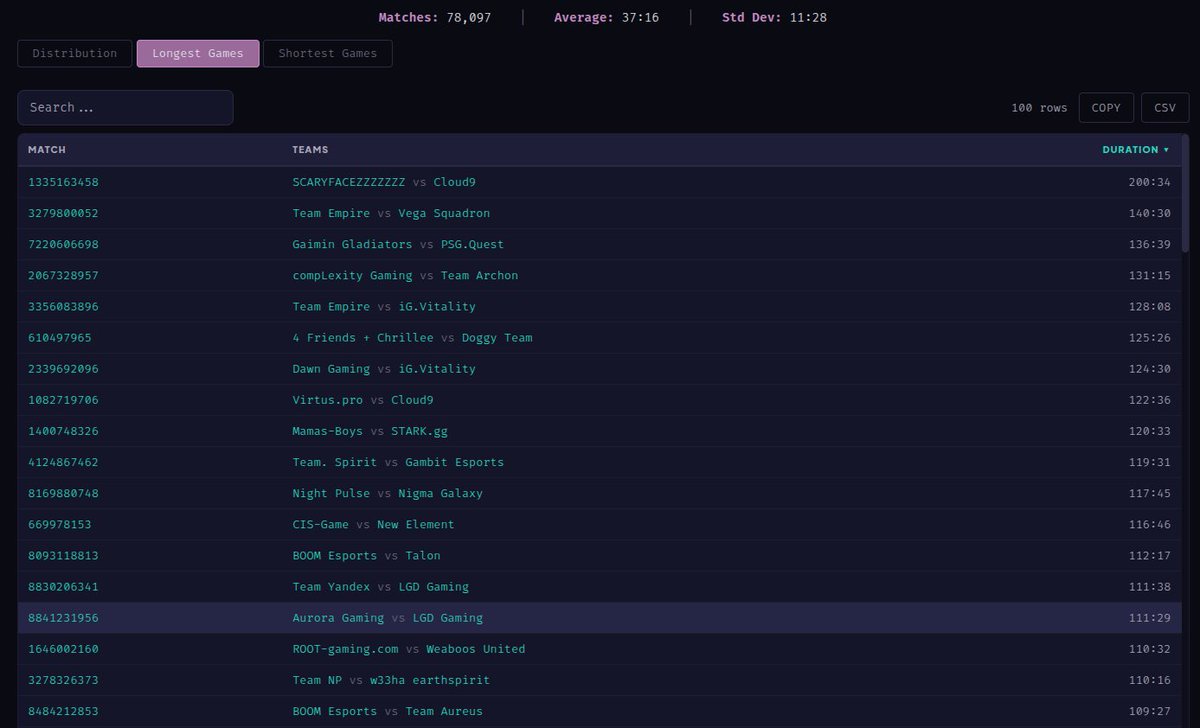
Task: Sort by the MATCH column header
Action: (x=47, y=150)
